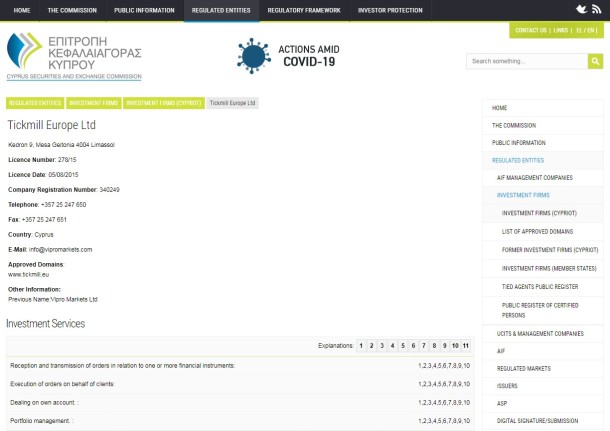
Task: Open TIED AGENTS PUBLIC REGISTER sidebar item
Action: click(x=543, y=287)
